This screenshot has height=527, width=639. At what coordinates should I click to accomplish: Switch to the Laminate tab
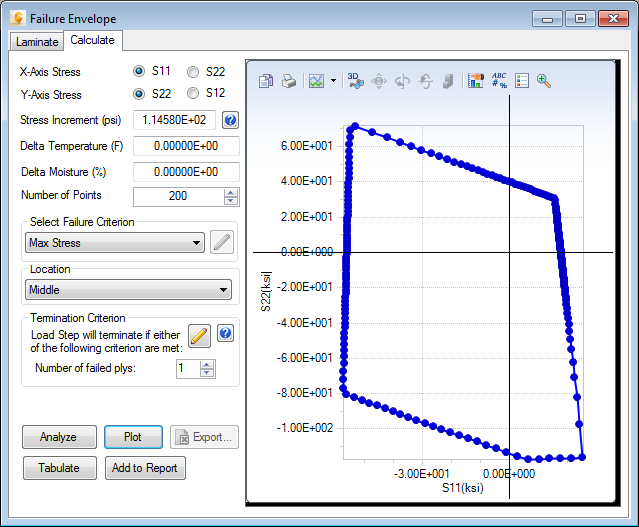(37, 42)
